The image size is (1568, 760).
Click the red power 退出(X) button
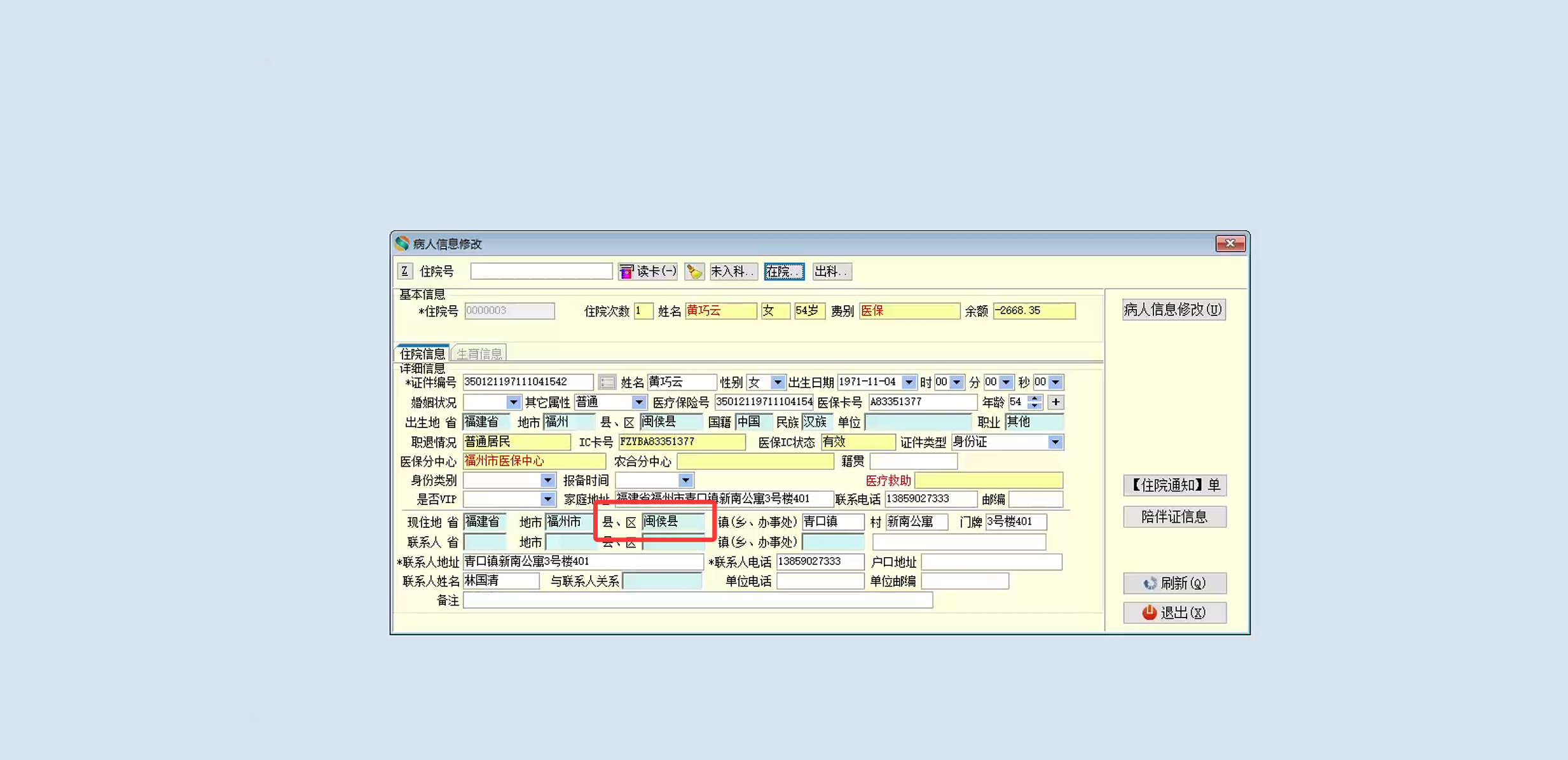click(x=1174, y=612)
